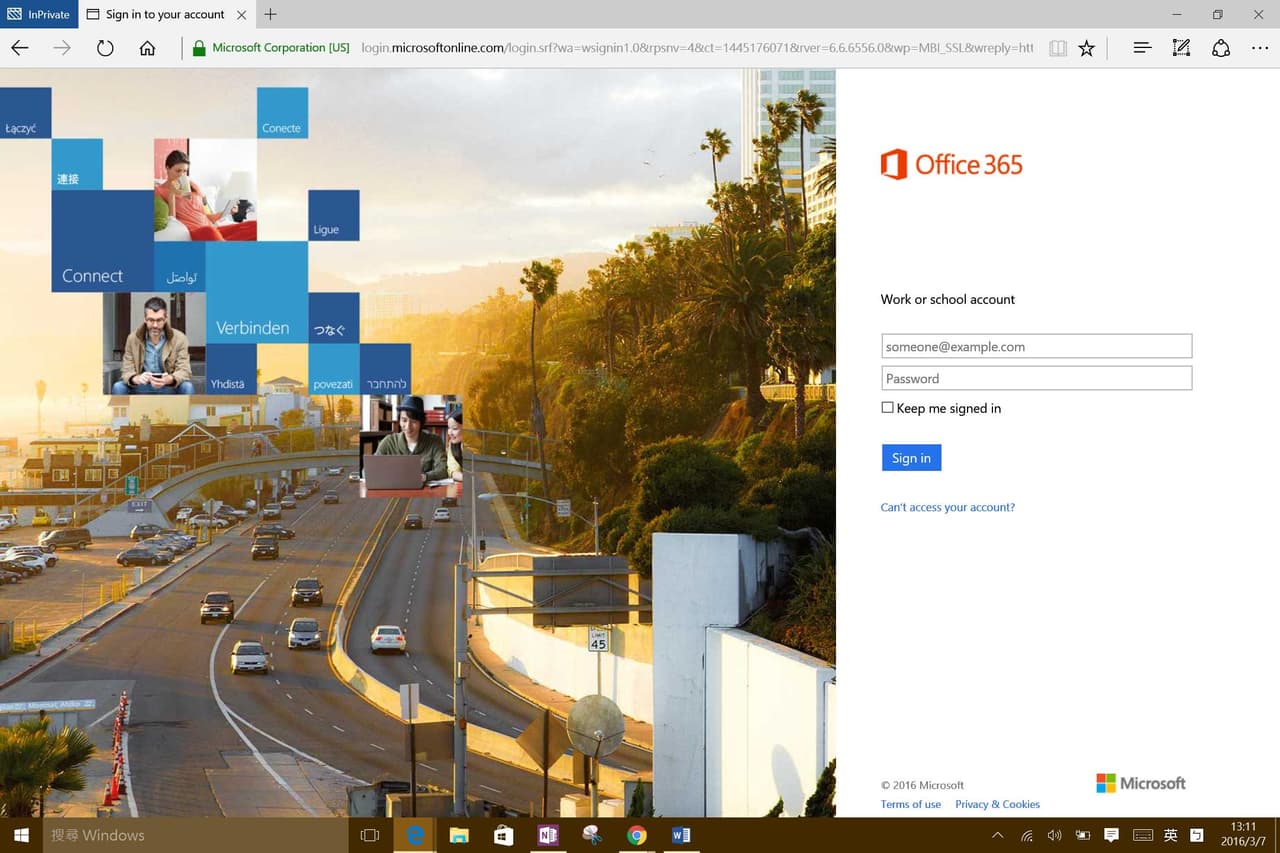
Task: Go back using the browser back arrow
Action: point(20,48)
